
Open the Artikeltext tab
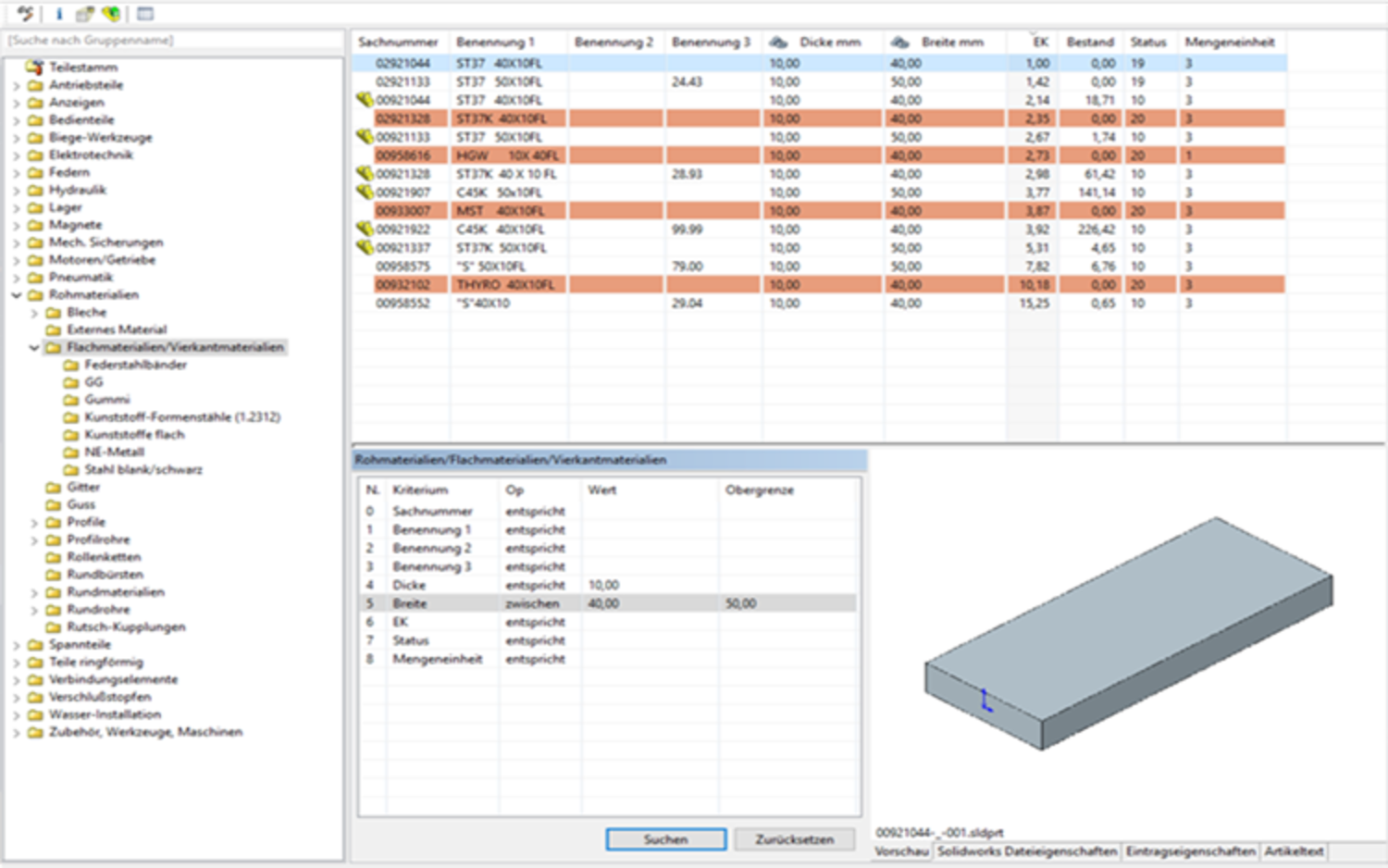tap(1294, 851)
